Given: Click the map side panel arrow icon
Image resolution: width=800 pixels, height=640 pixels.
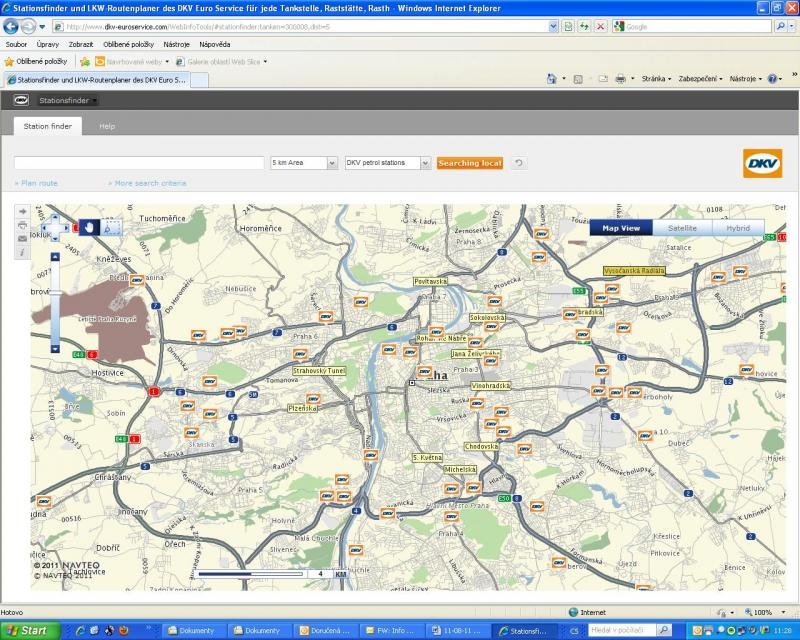Looking at the screenshot, I should (22, 211).
